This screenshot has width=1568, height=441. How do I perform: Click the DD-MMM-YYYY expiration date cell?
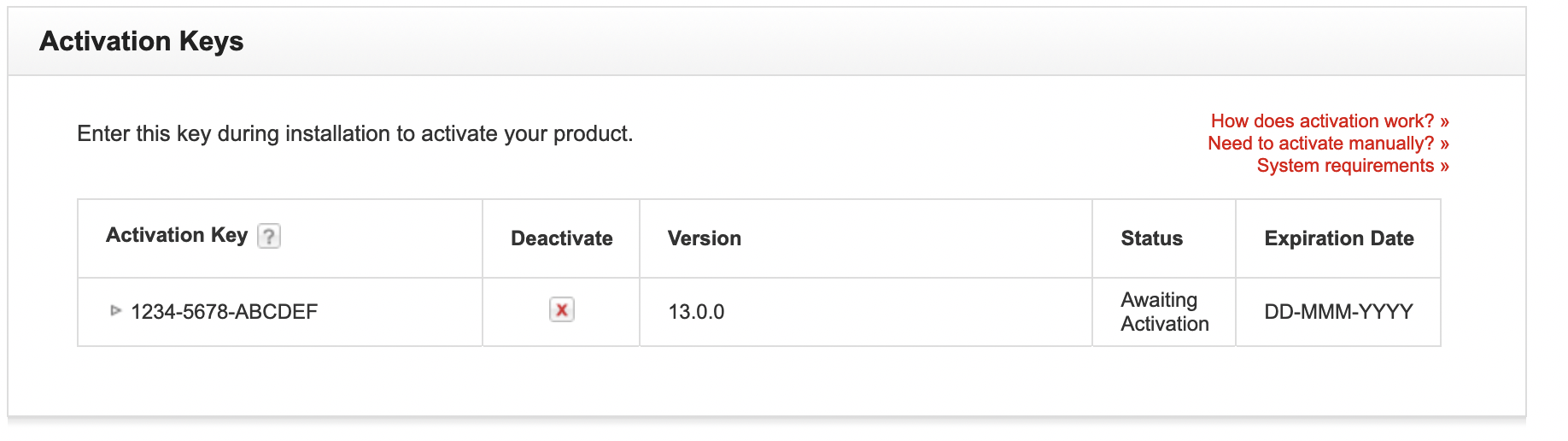coord(1338,312)
